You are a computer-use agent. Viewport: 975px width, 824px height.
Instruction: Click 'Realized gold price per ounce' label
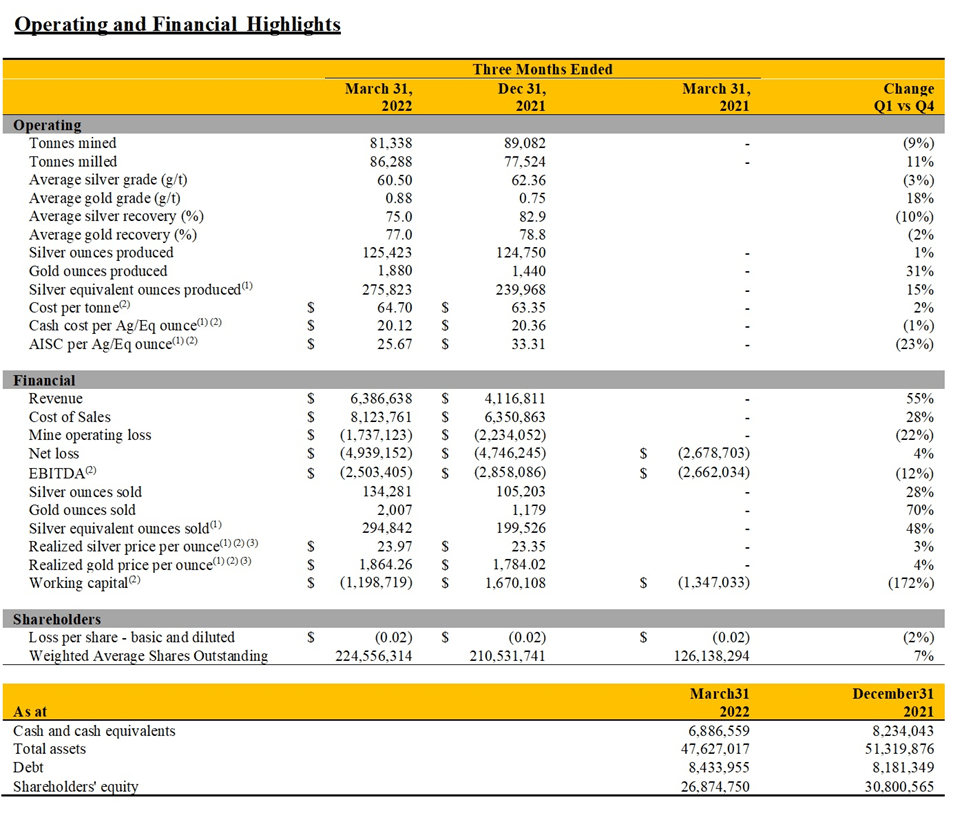(140, 565)
